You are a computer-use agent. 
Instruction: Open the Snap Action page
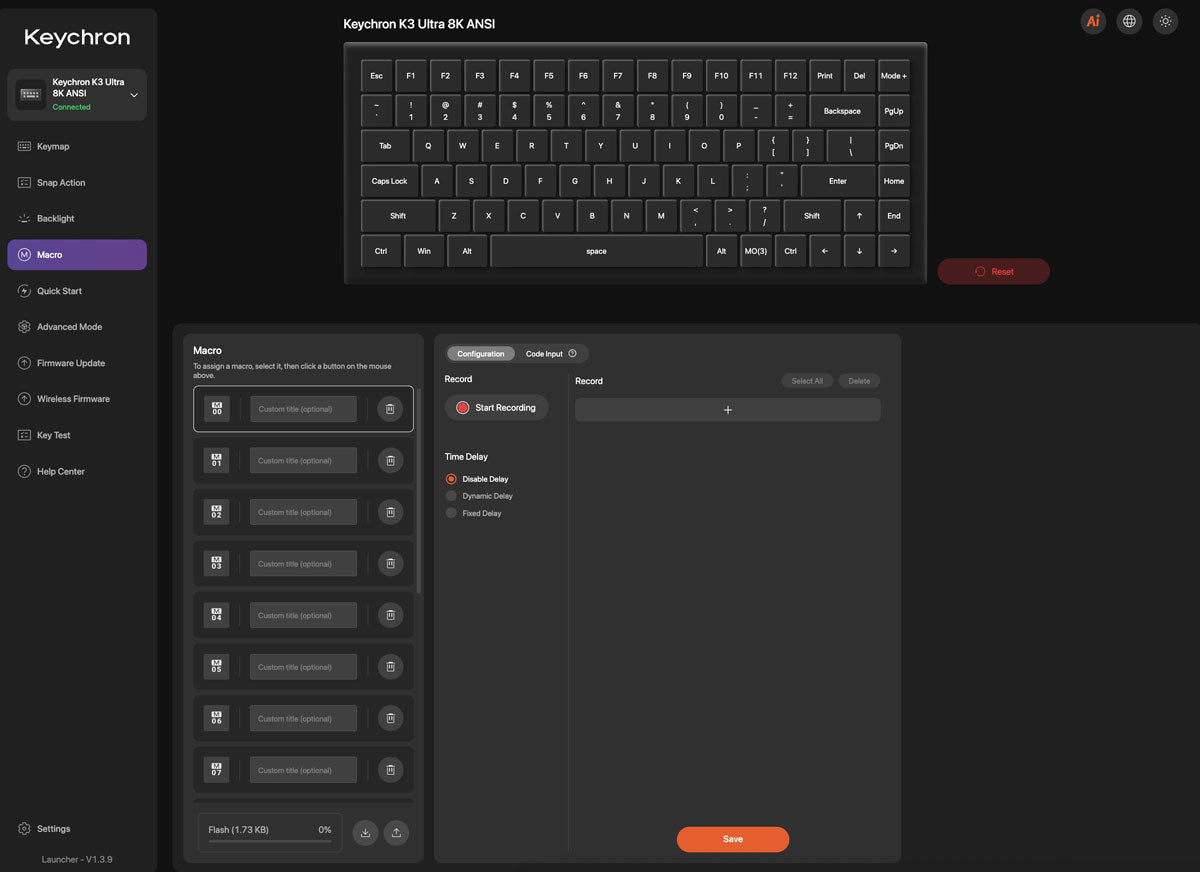[x=77, y=182]
